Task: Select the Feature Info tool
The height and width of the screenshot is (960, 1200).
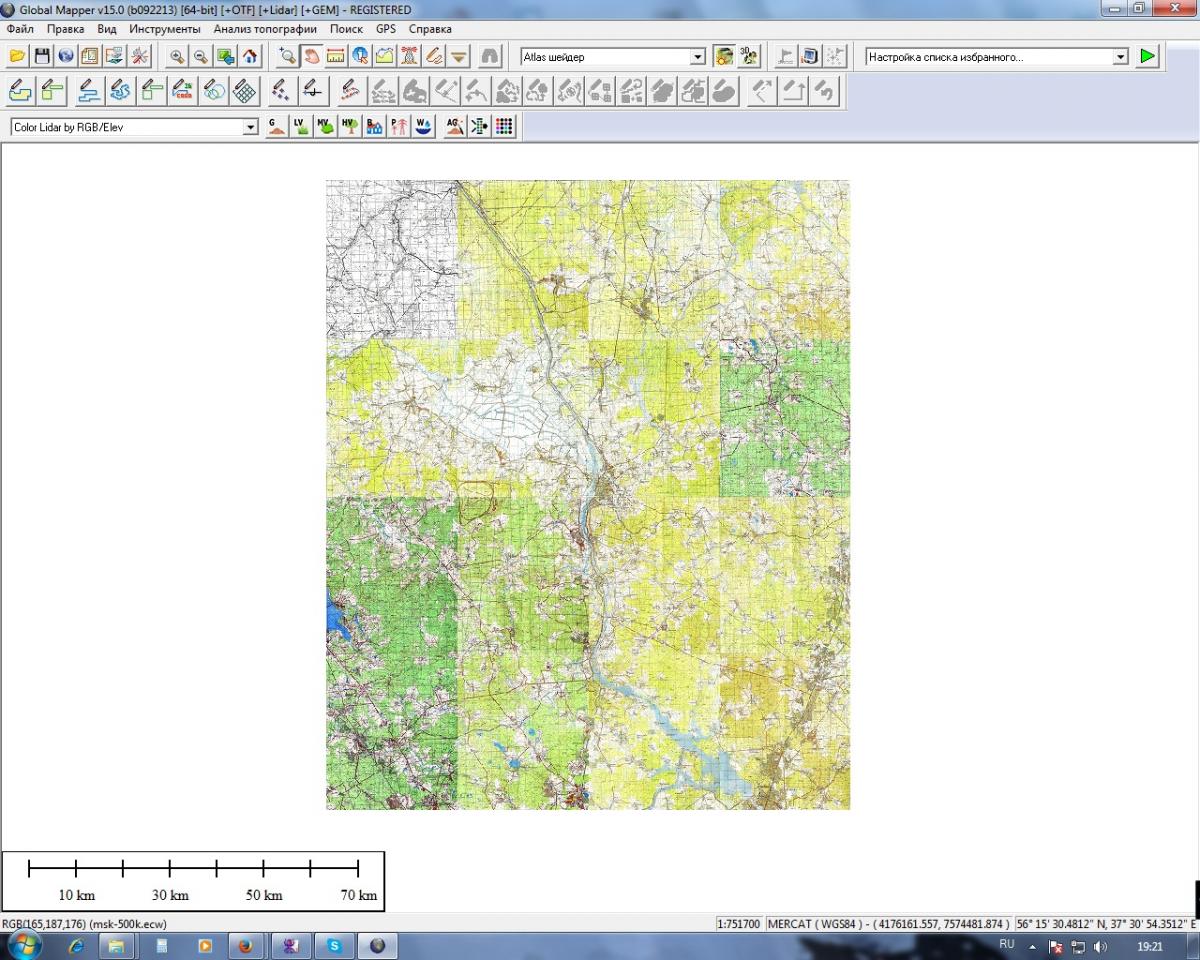Action: pyautogui.click(x=360, y=57)
